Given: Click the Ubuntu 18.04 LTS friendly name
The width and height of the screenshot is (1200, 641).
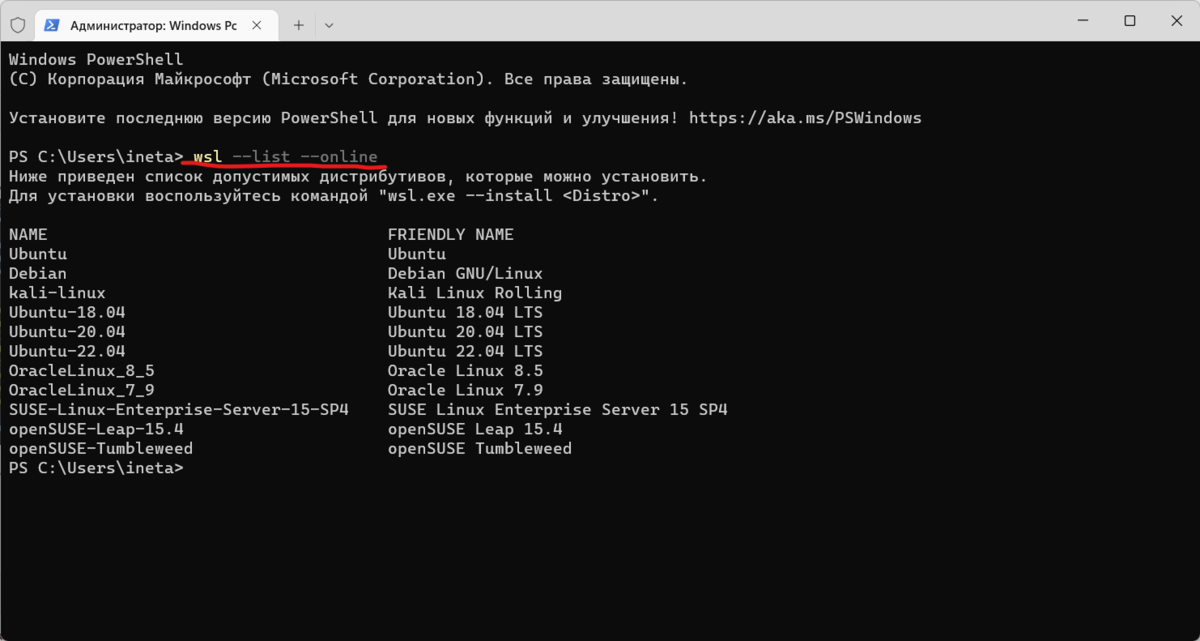Looking at the screenshot, I should tap(465, 312).
